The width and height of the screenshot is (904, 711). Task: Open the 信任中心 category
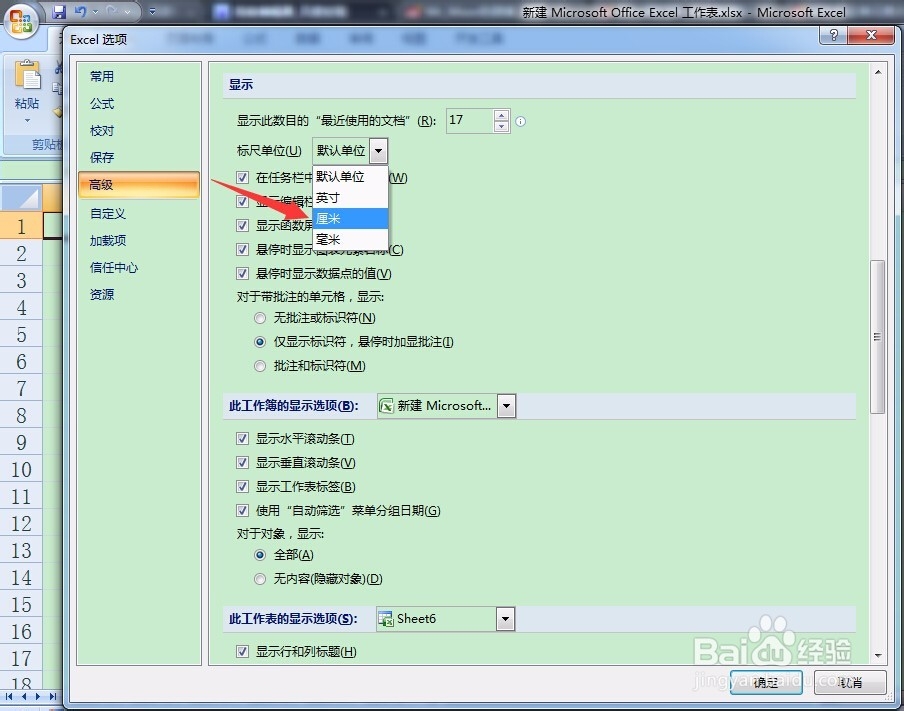point(114,268)
